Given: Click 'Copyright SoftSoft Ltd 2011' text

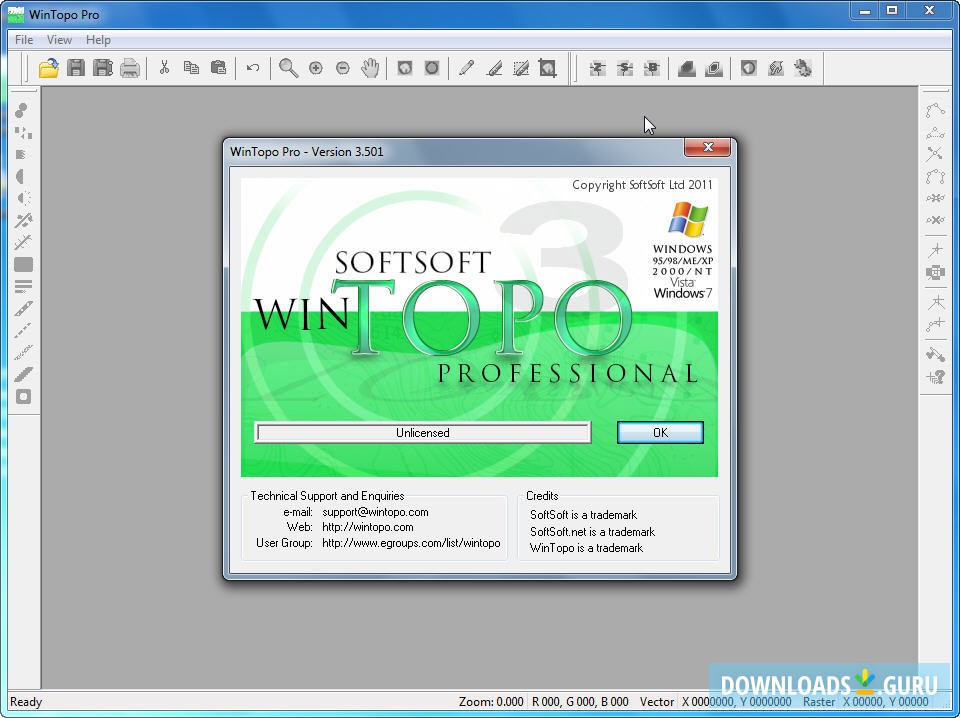Looking at the screenshot, I should [642, 185].
